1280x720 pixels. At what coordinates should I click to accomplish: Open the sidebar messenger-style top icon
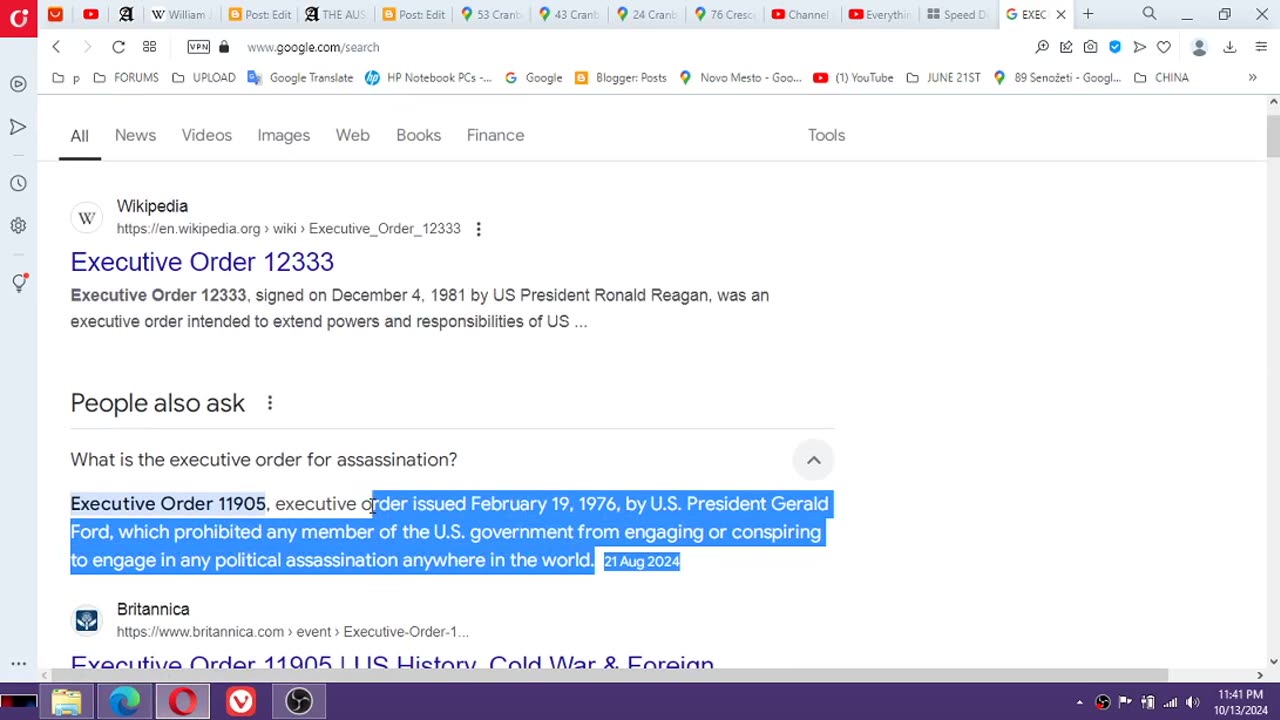point(18,84)
